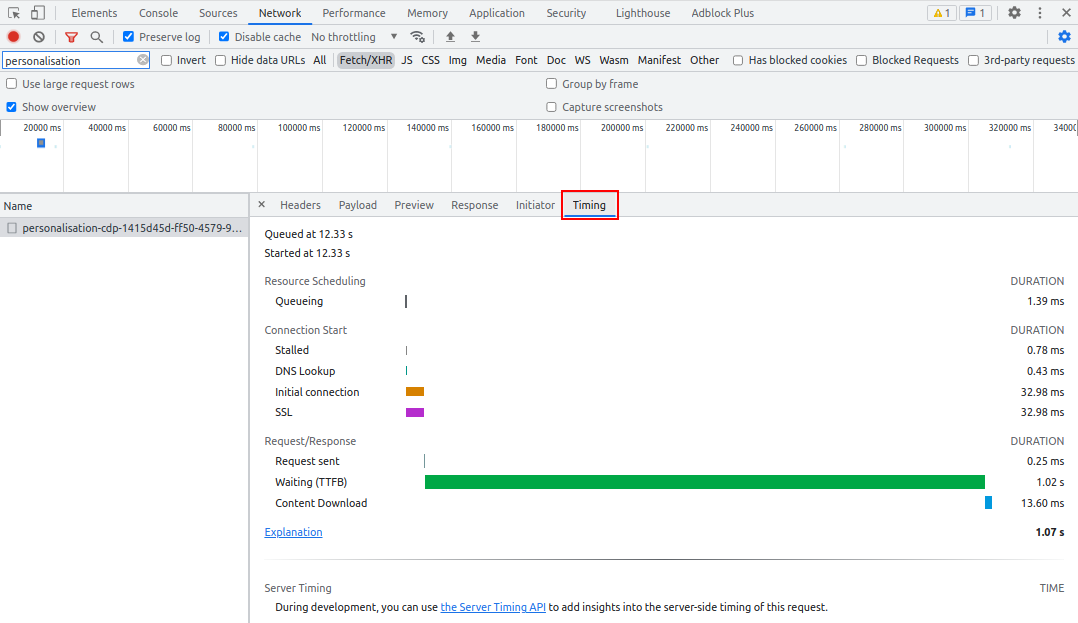Image resolution: width=1078 pixels, height=623 pixels.
Task: Enable Use large request rows
Action: pos(12,84)
